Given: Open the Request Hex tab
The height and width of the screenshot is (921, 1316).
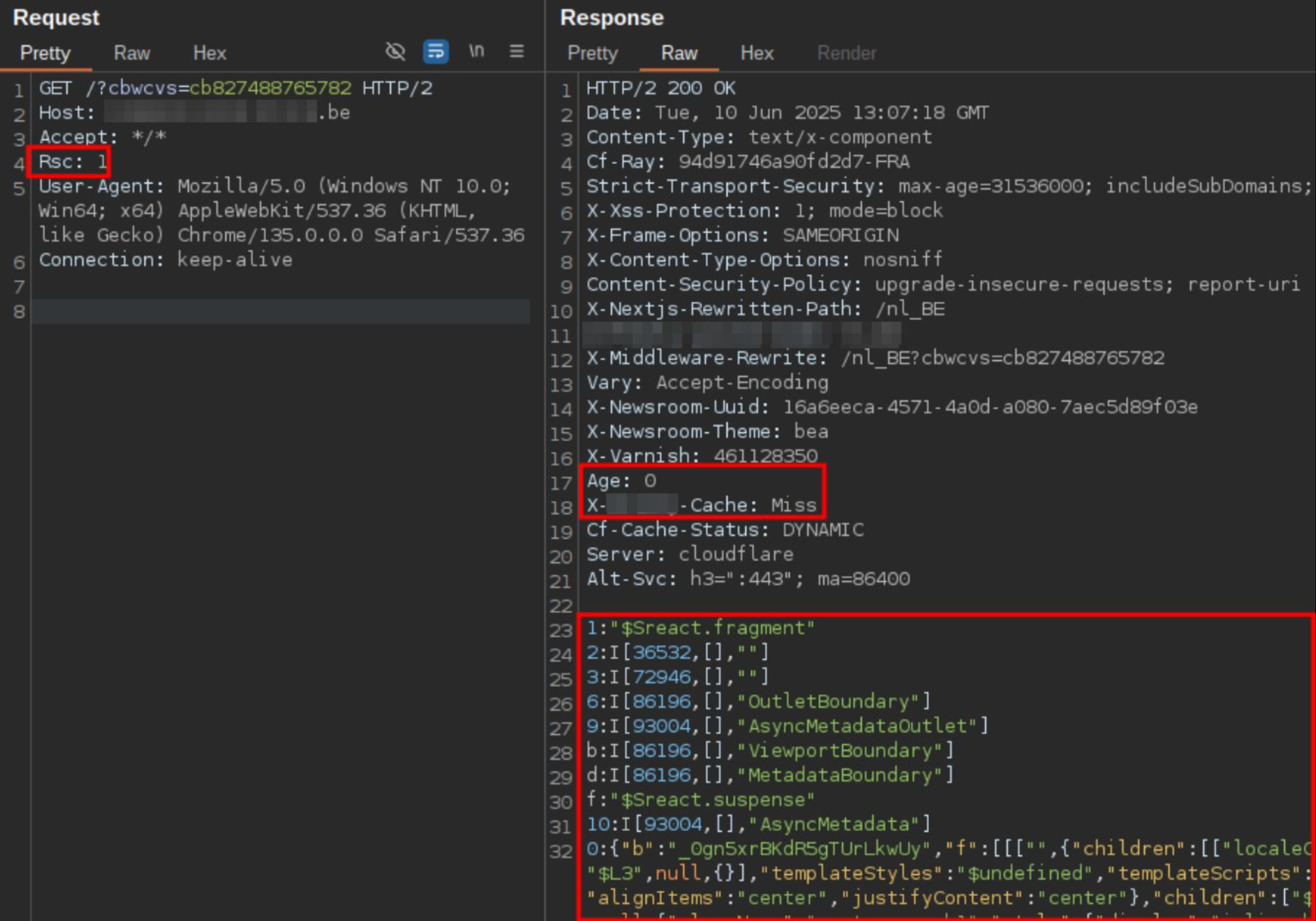Looking at the screenshot, I should [x=209, y=53].
